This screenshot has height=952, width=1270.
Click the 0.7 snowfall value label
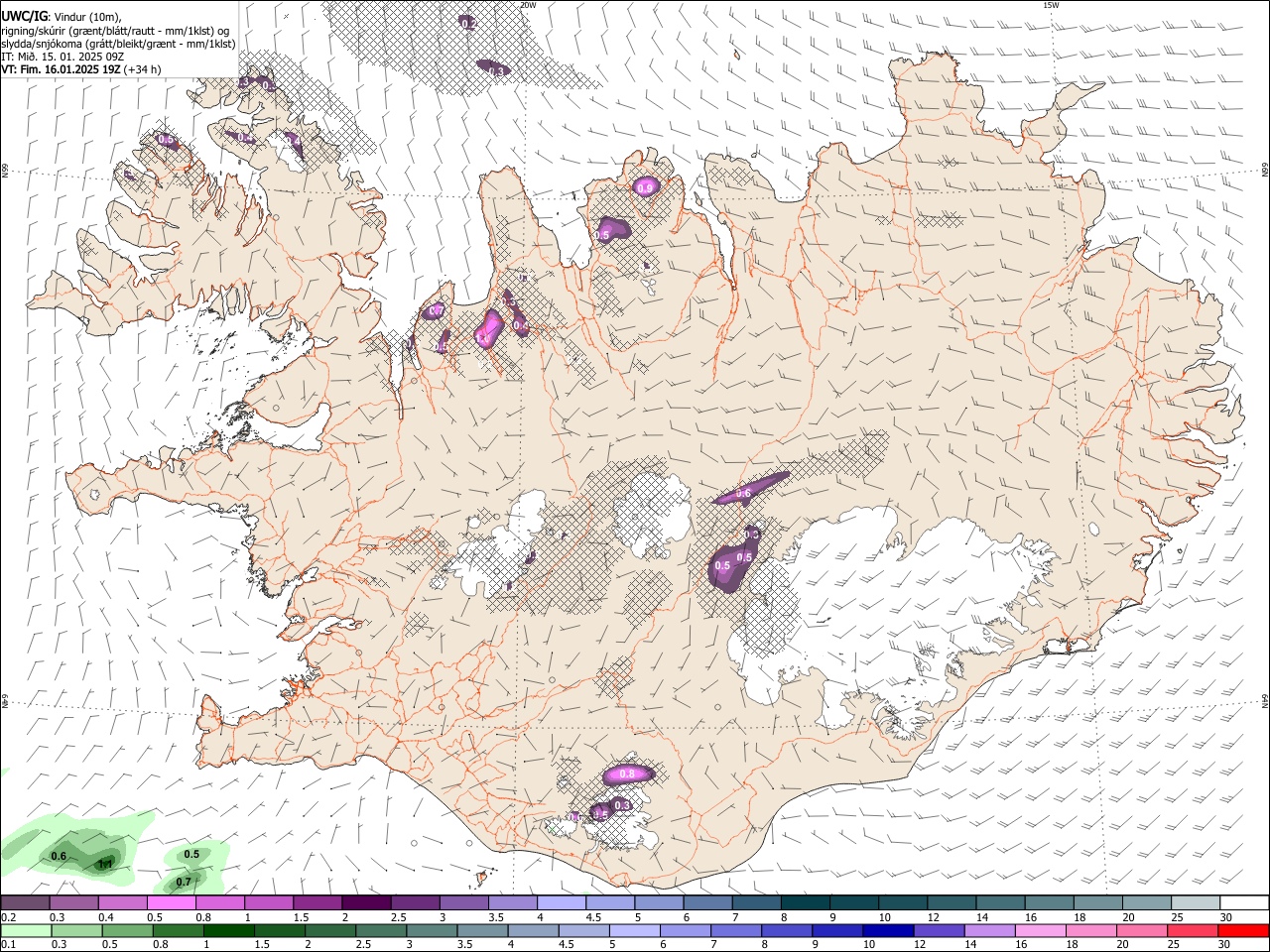pyautogui.click(x=435, y=311)
